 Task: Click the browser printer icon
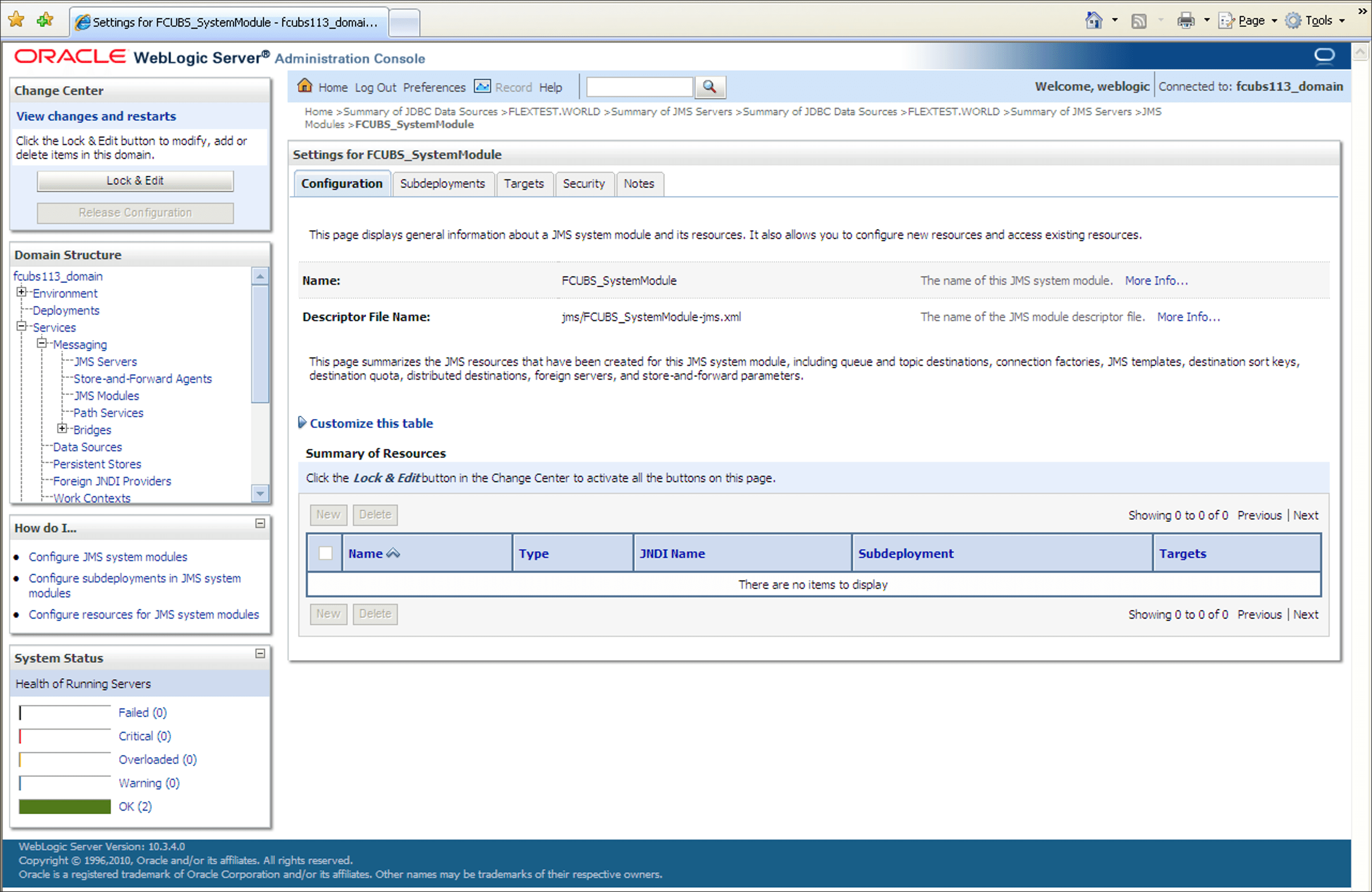[1186, 21]
